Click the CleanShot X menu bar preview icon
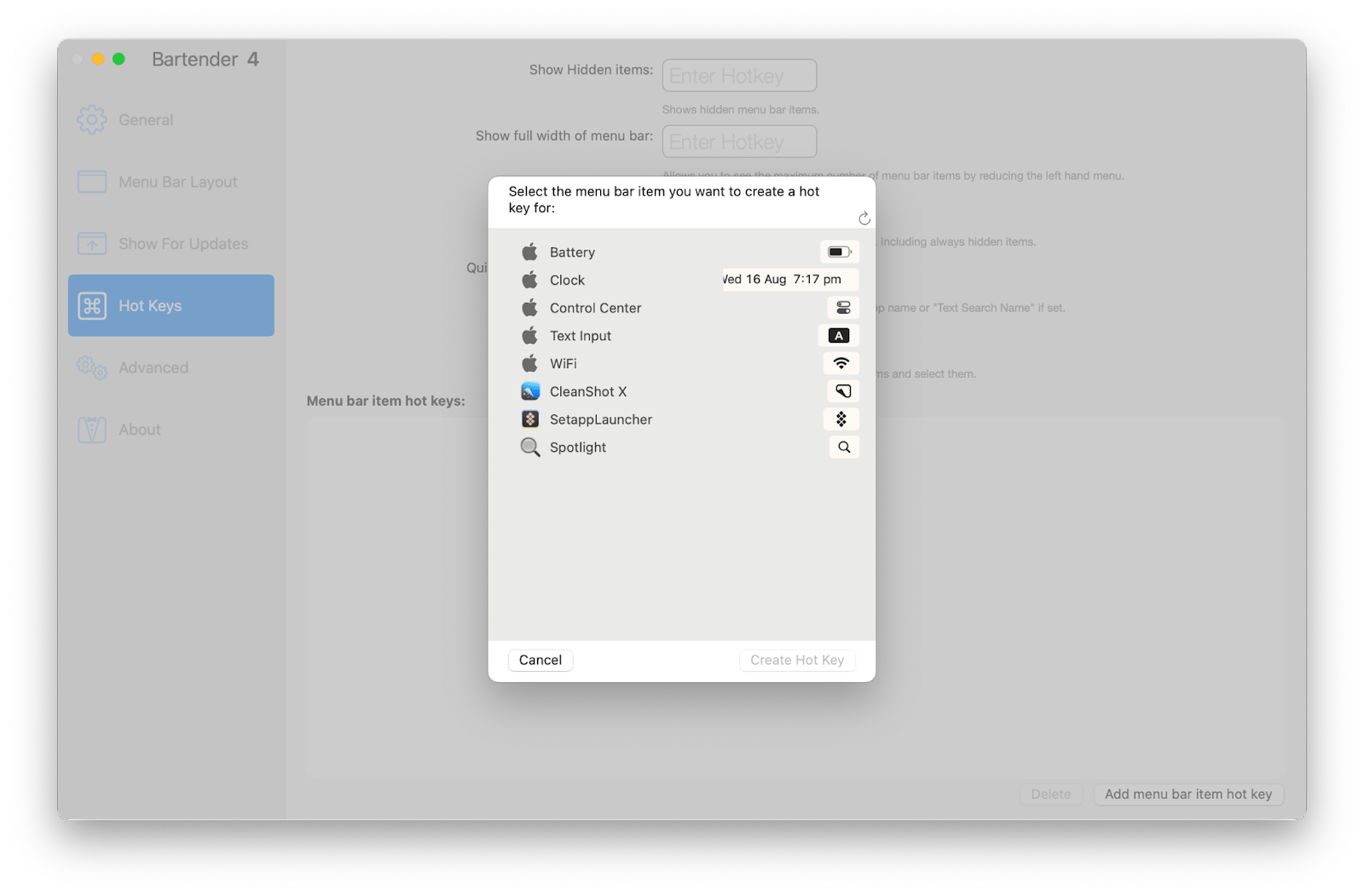This screenshot has width=1364, height=896. pyautogui.click(x=843, y=391)
